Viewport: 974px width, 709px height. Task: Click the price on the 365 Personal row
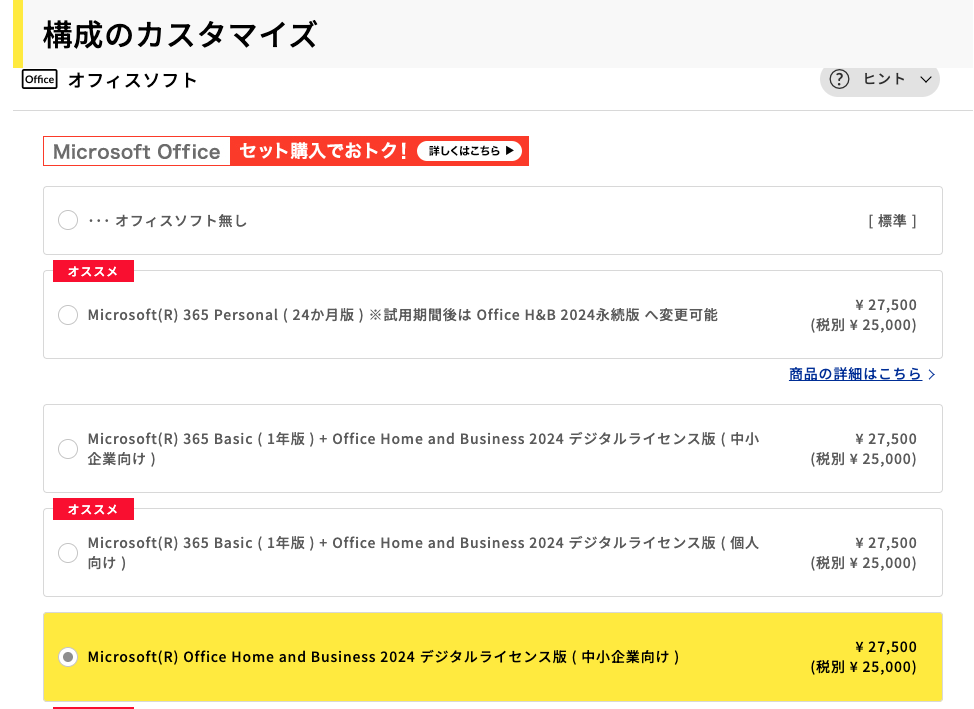point(863,315)
